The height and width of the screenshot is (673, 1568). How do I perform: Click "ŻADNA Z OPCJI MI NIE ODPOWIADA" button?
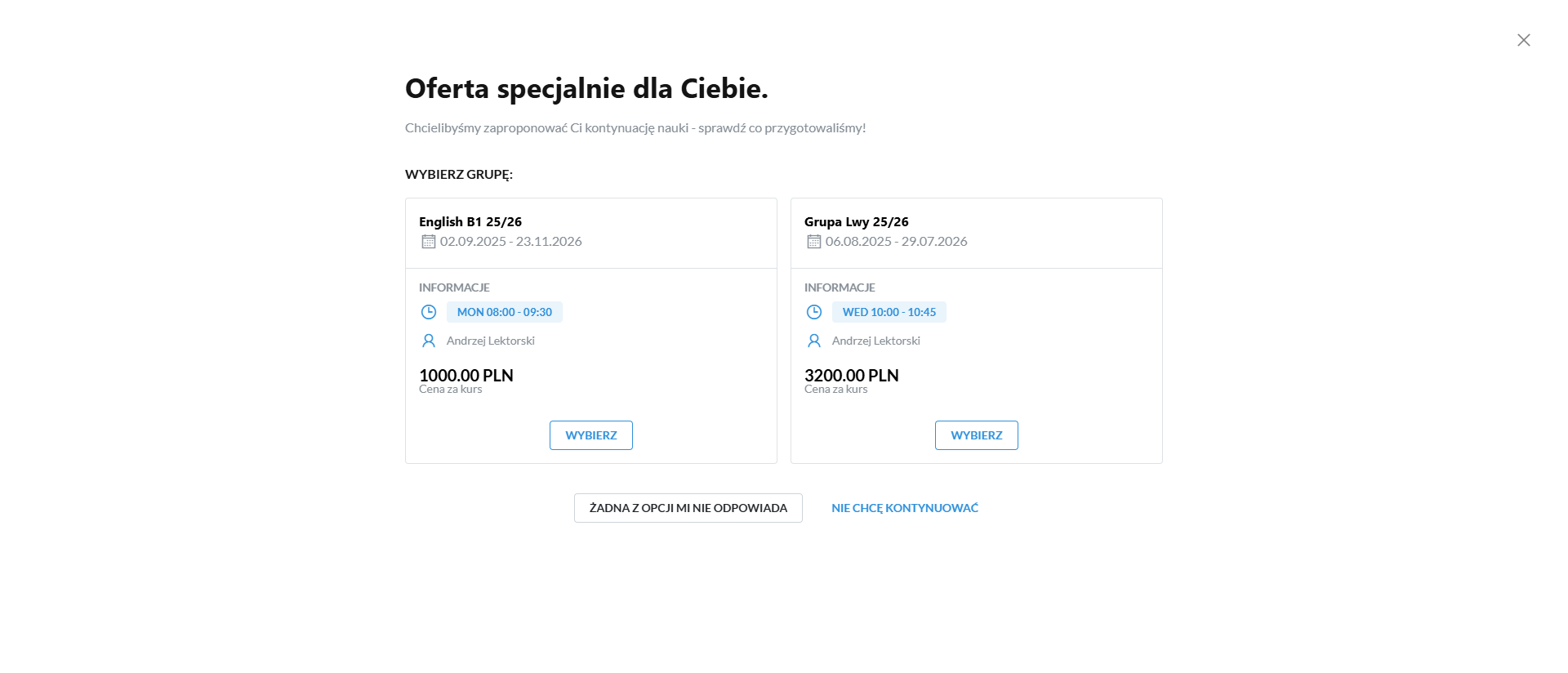point(688,508)
